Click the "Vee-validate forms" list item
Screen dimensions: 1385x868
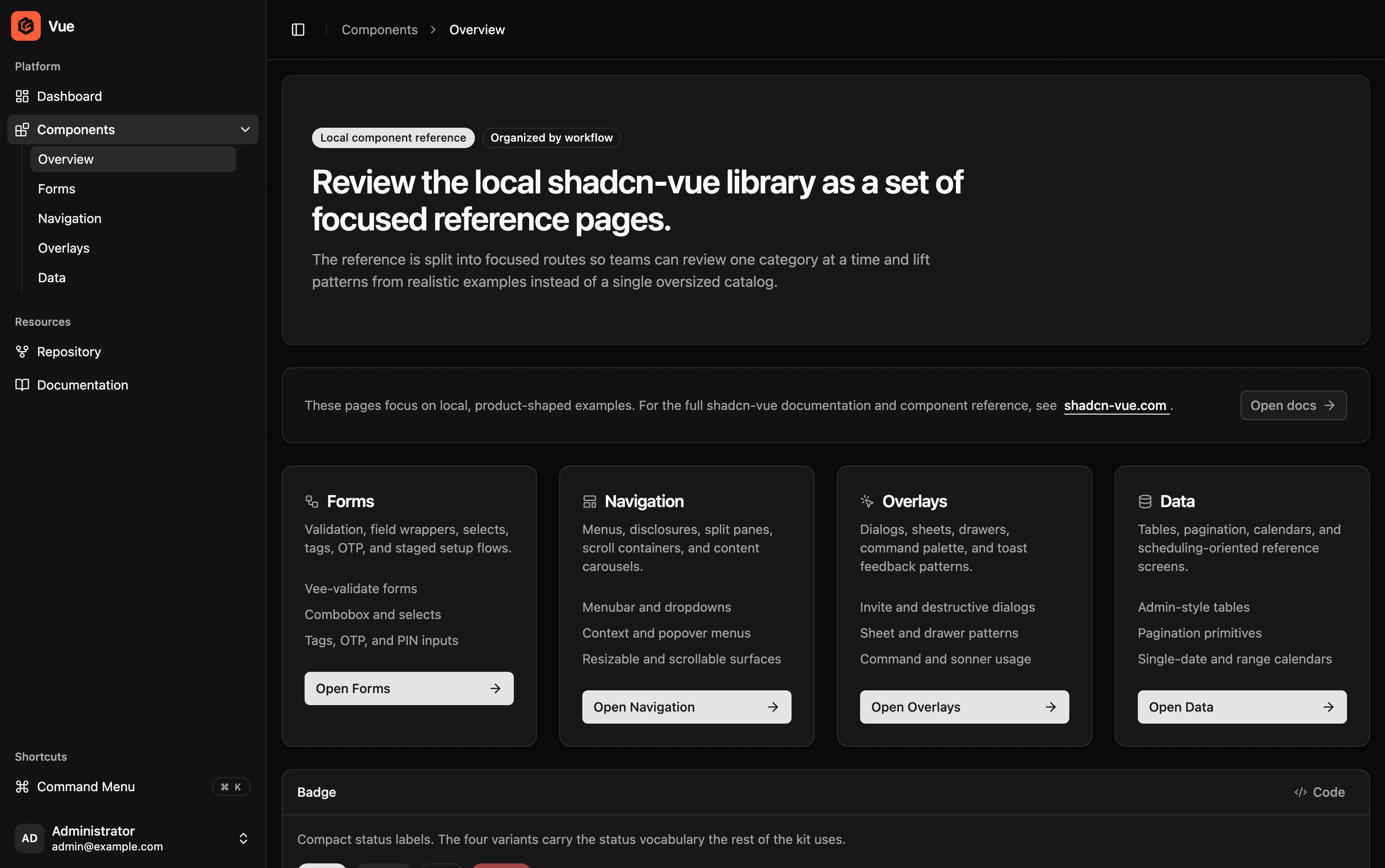click(361, 589)
